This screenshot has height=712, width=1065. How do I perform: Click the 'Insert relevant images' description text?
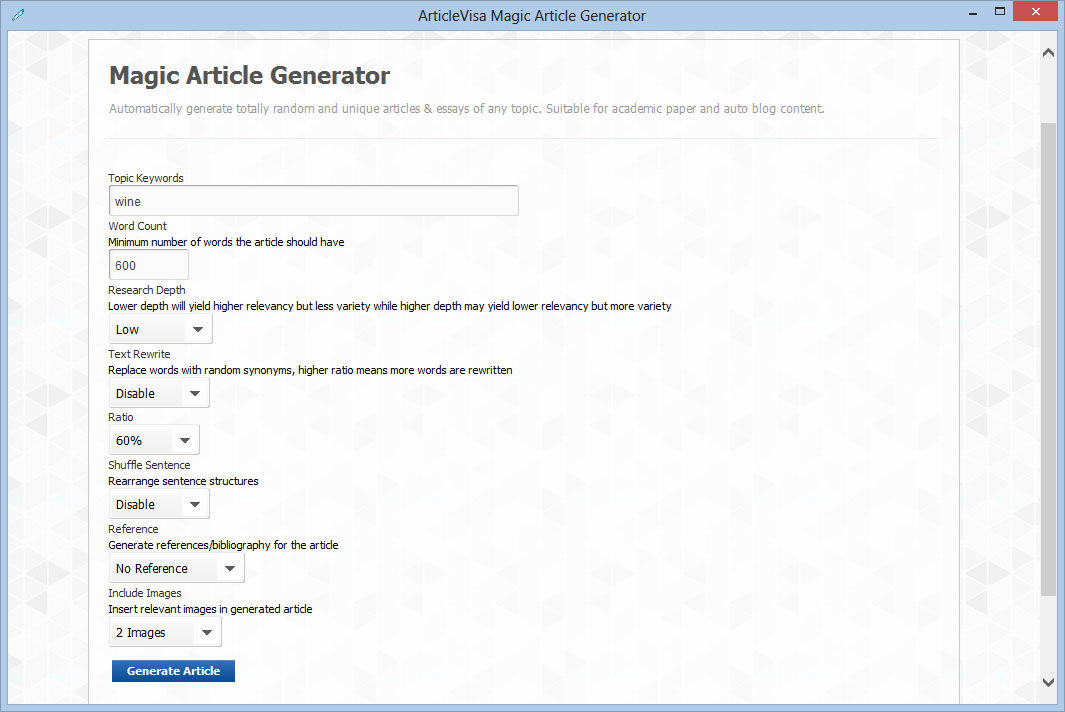[x=210, y=609]
